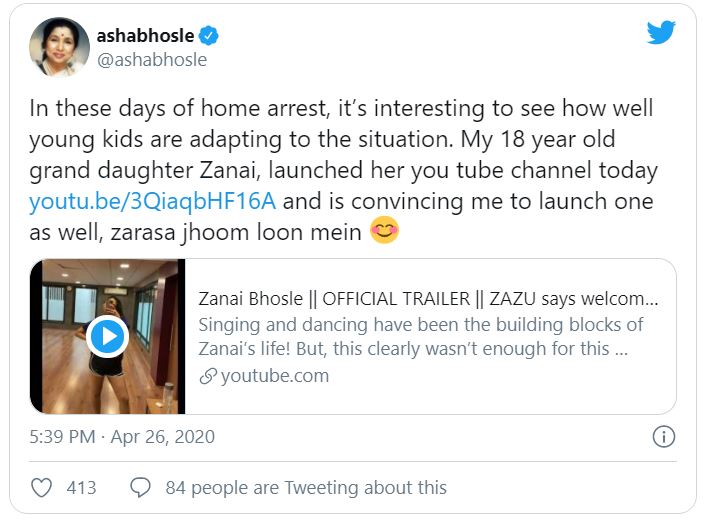The image size is (713, 522).
Task: Click the blue verified badge
Action: (208, 36)
